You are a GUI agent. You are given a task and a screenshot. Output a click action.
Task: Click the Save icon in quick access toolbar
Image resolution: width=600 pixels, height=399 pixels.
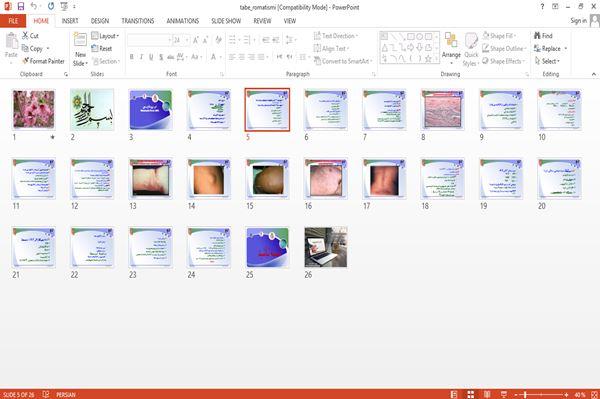pos(21,7)
